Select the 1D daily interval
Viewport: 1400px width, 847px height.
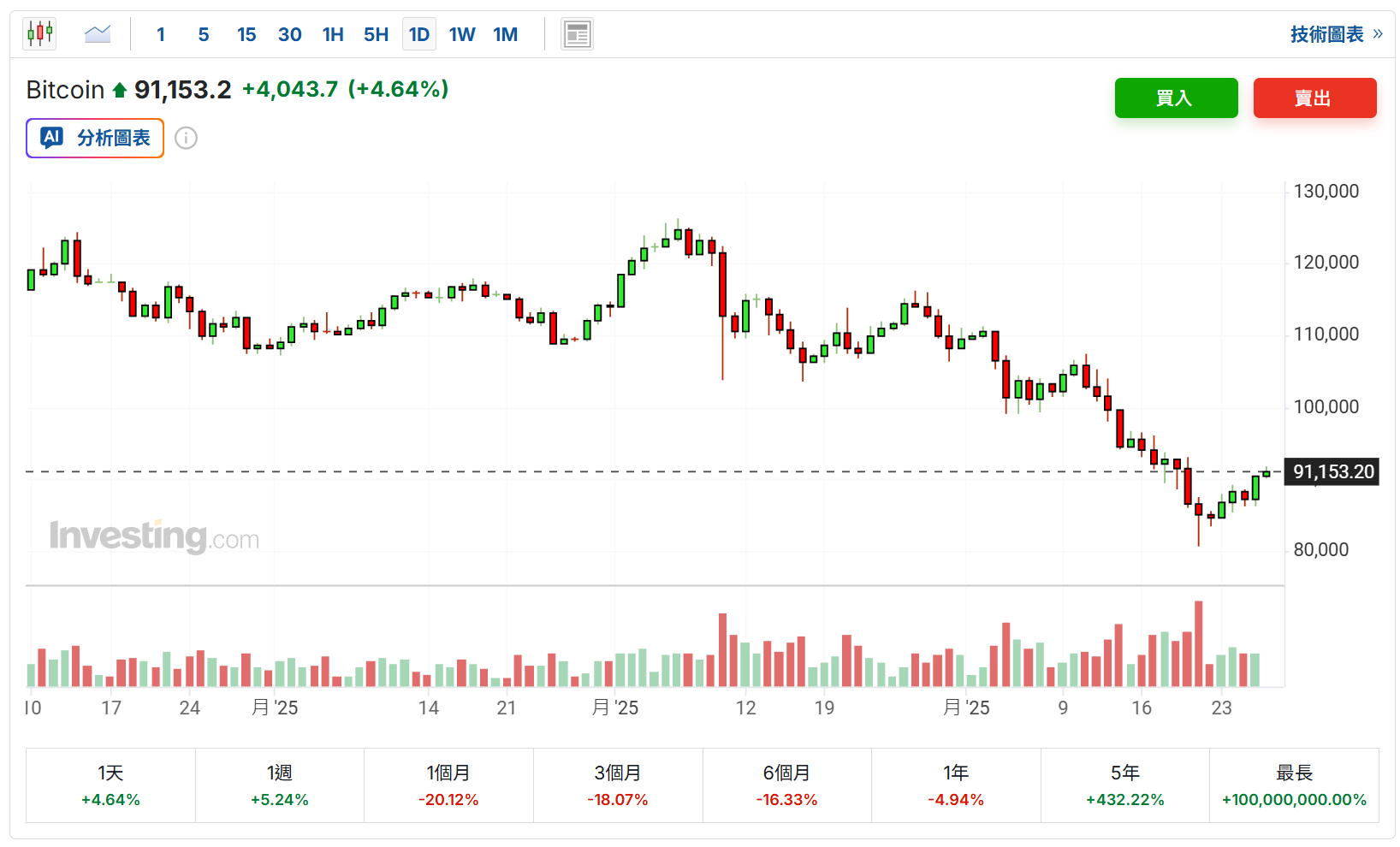click(x=419, y=34)
